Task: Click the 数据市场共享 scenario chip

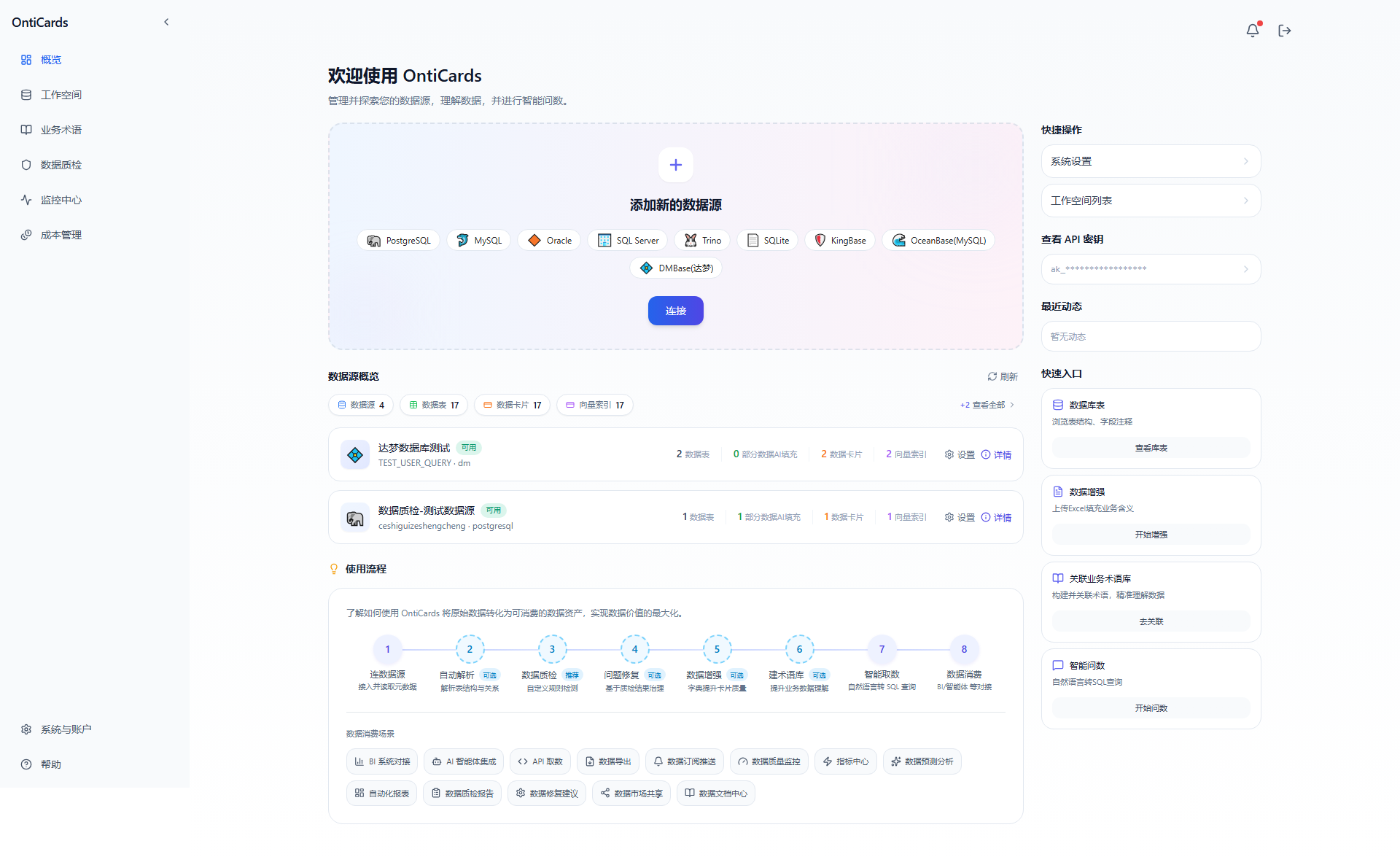Action: (x=631, y=794)
